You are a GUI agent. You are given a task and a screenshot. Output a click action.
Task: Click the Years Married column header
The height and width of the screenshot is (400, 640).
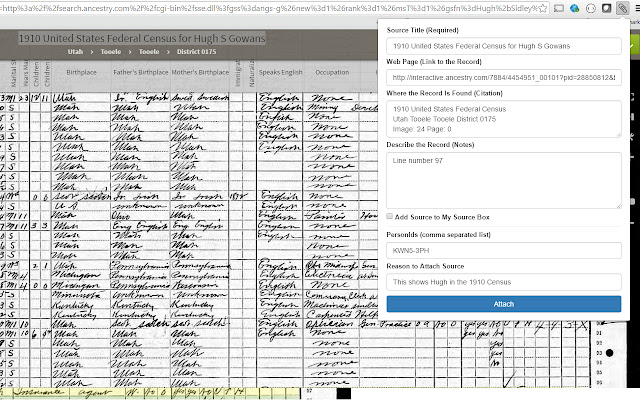tap(25, 73)
